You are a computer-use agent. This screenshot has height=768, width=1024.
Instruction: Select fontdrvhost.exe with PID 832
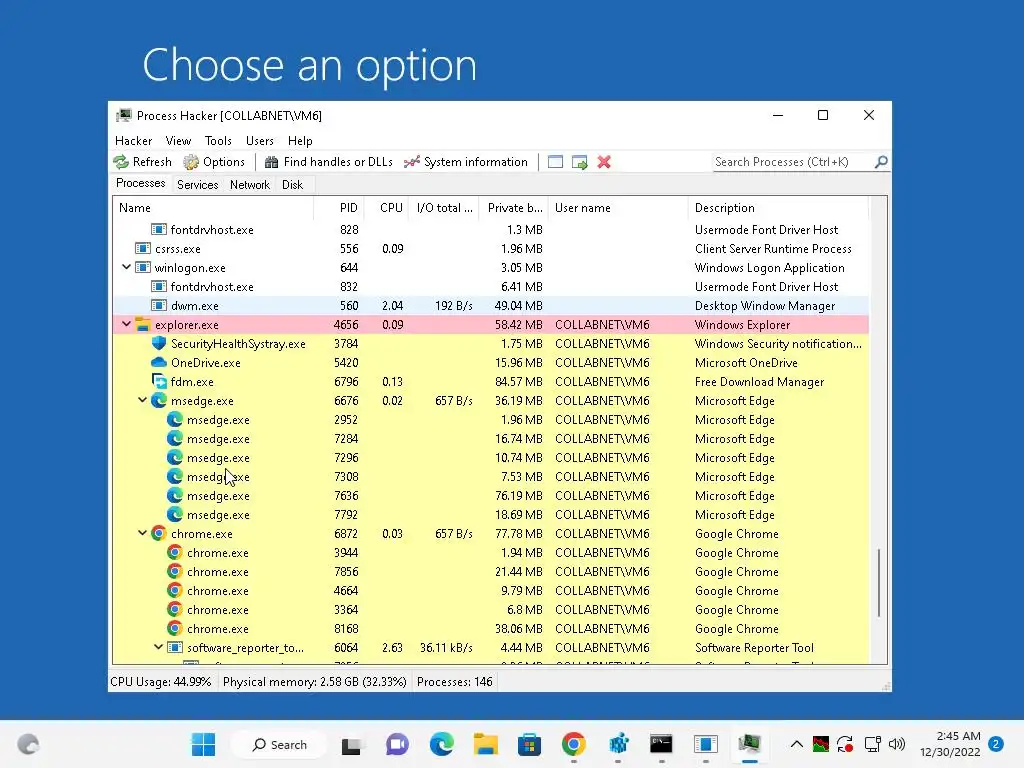pos(491,287)
